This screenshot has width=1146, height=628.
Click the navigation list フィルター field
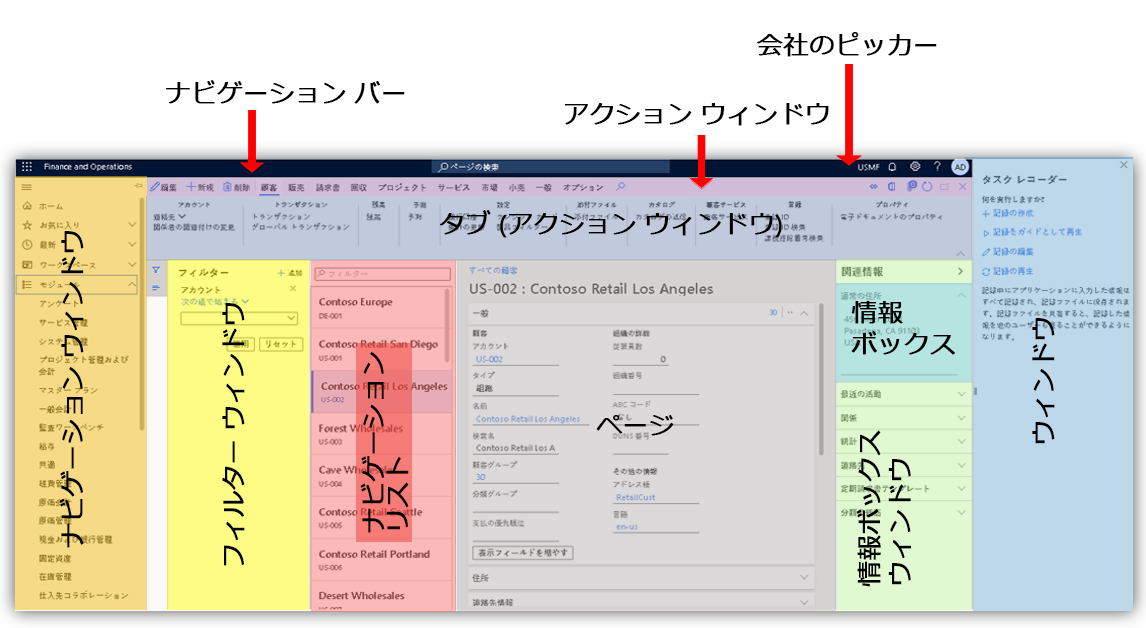pyautogui.click(x=382, y=273)
